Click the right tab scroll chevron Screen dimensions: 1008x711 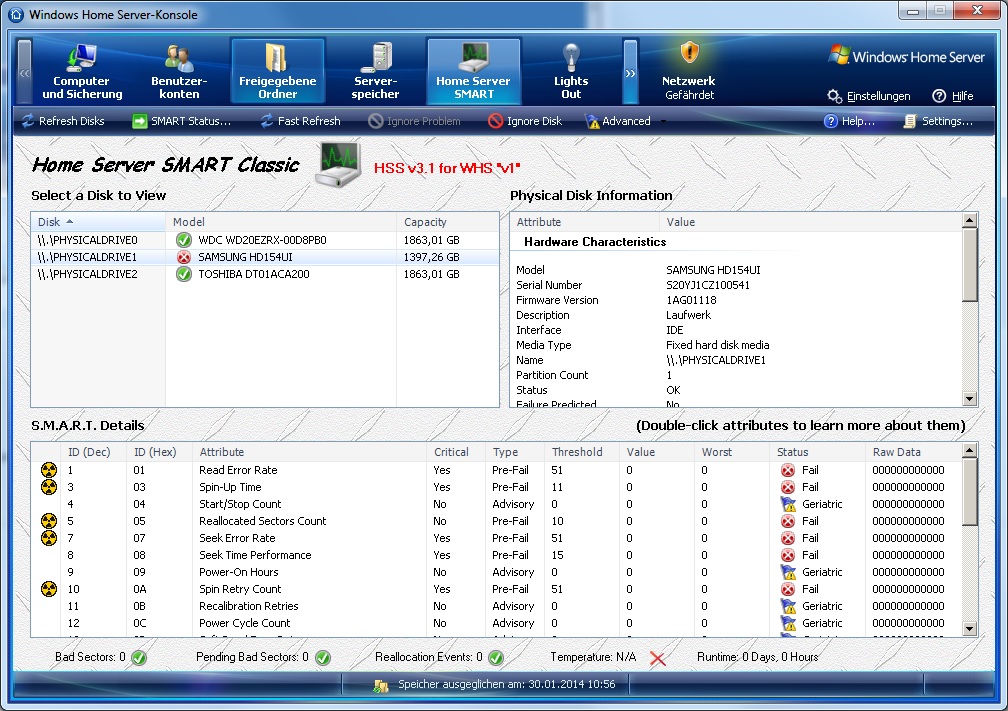click(x=630, y=72)
